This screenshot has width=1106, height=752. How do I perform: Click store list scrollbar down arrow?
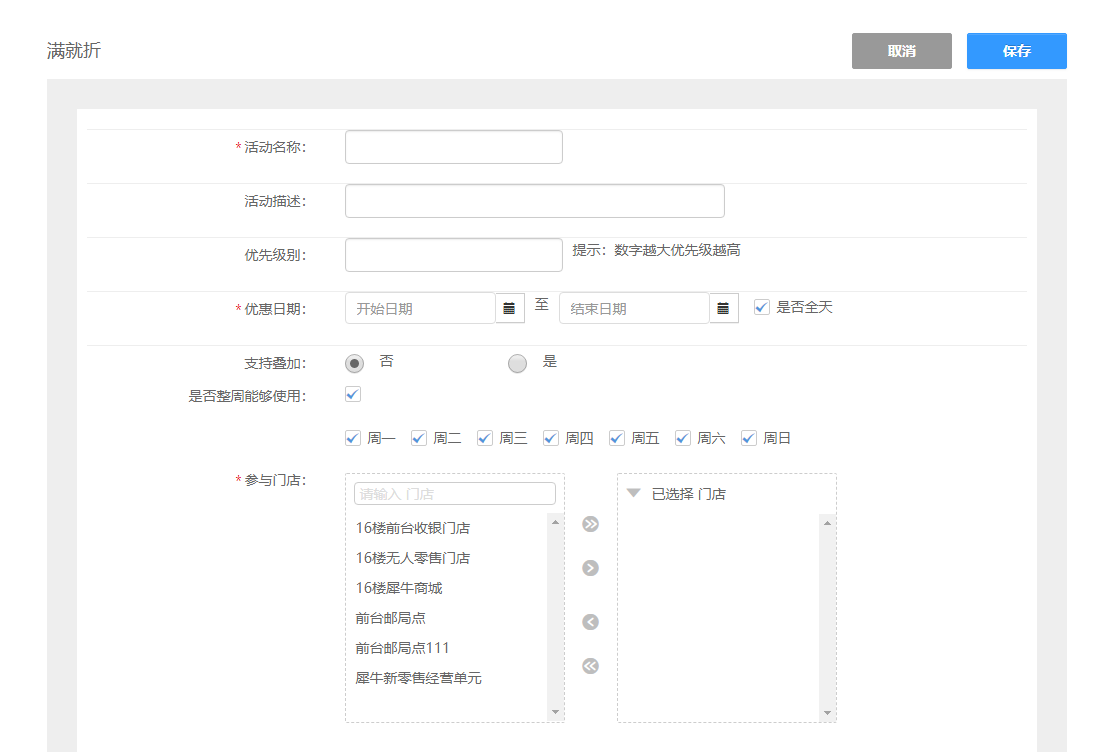pyautogui.click(x=555, y=712)
